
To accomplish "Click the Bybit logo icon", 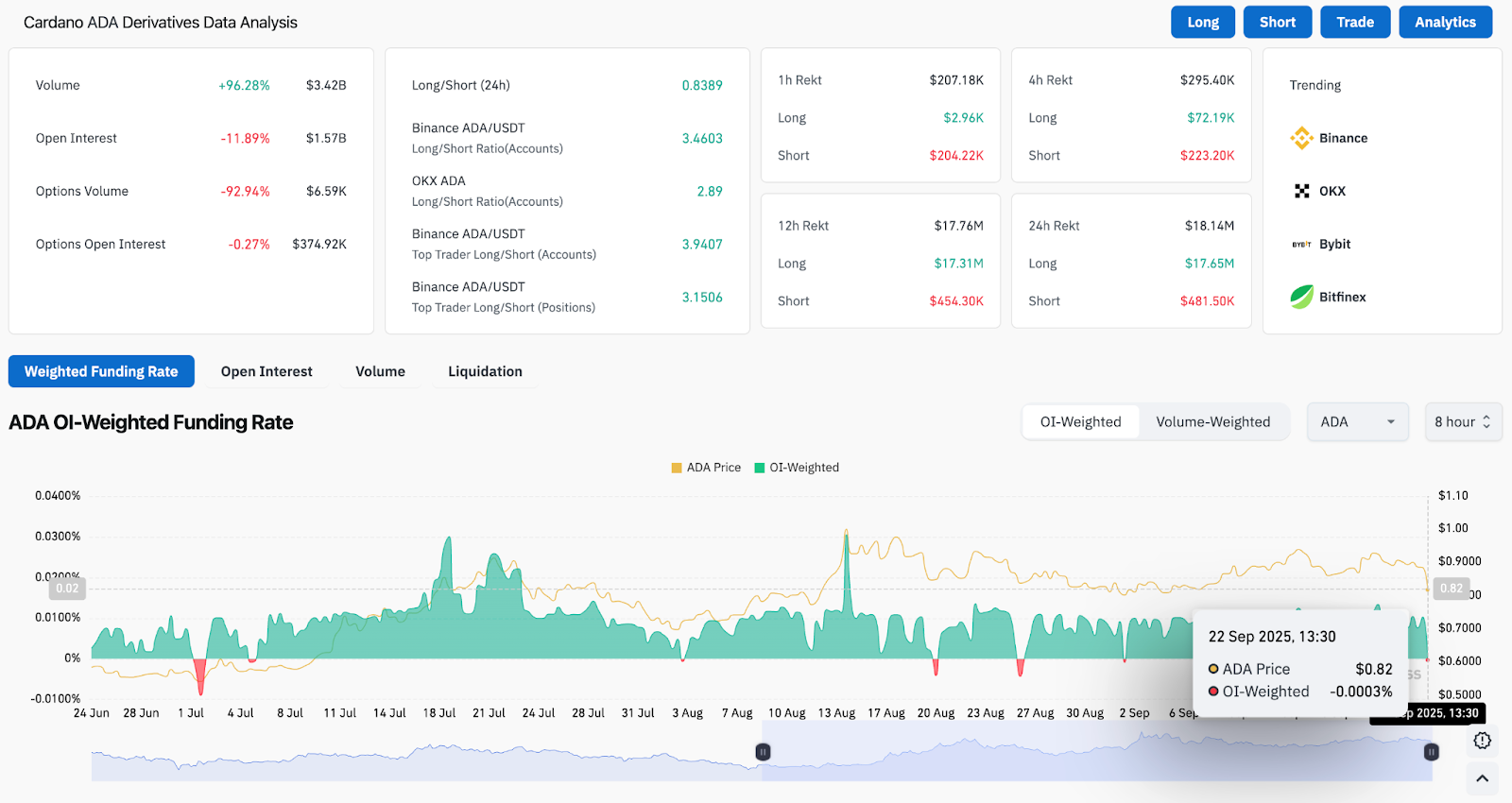I will point(1301,244).
